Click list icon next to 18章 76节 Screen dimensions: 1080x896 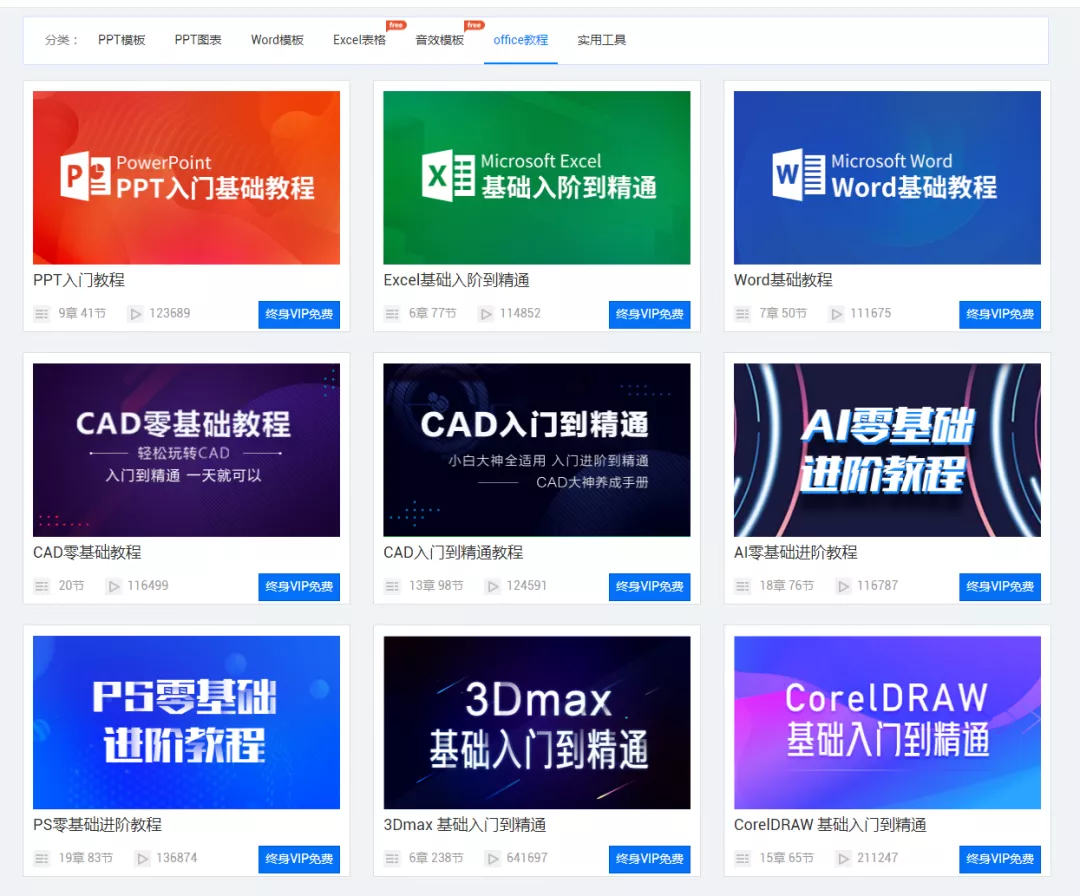pyautogui.click(x=742, y=586)
